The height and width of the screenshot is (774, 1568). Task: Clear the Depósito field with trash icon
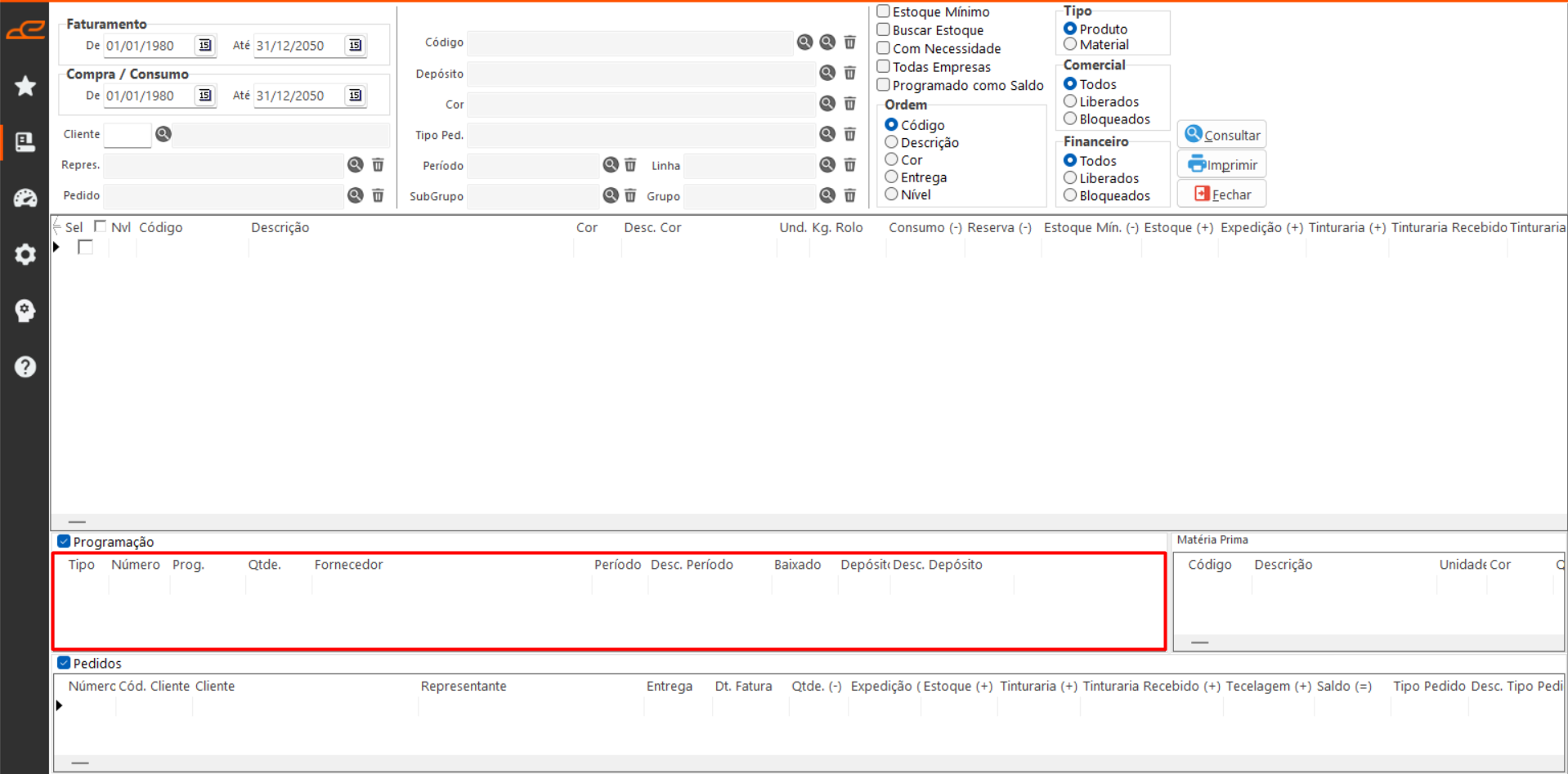coord(850,74)
